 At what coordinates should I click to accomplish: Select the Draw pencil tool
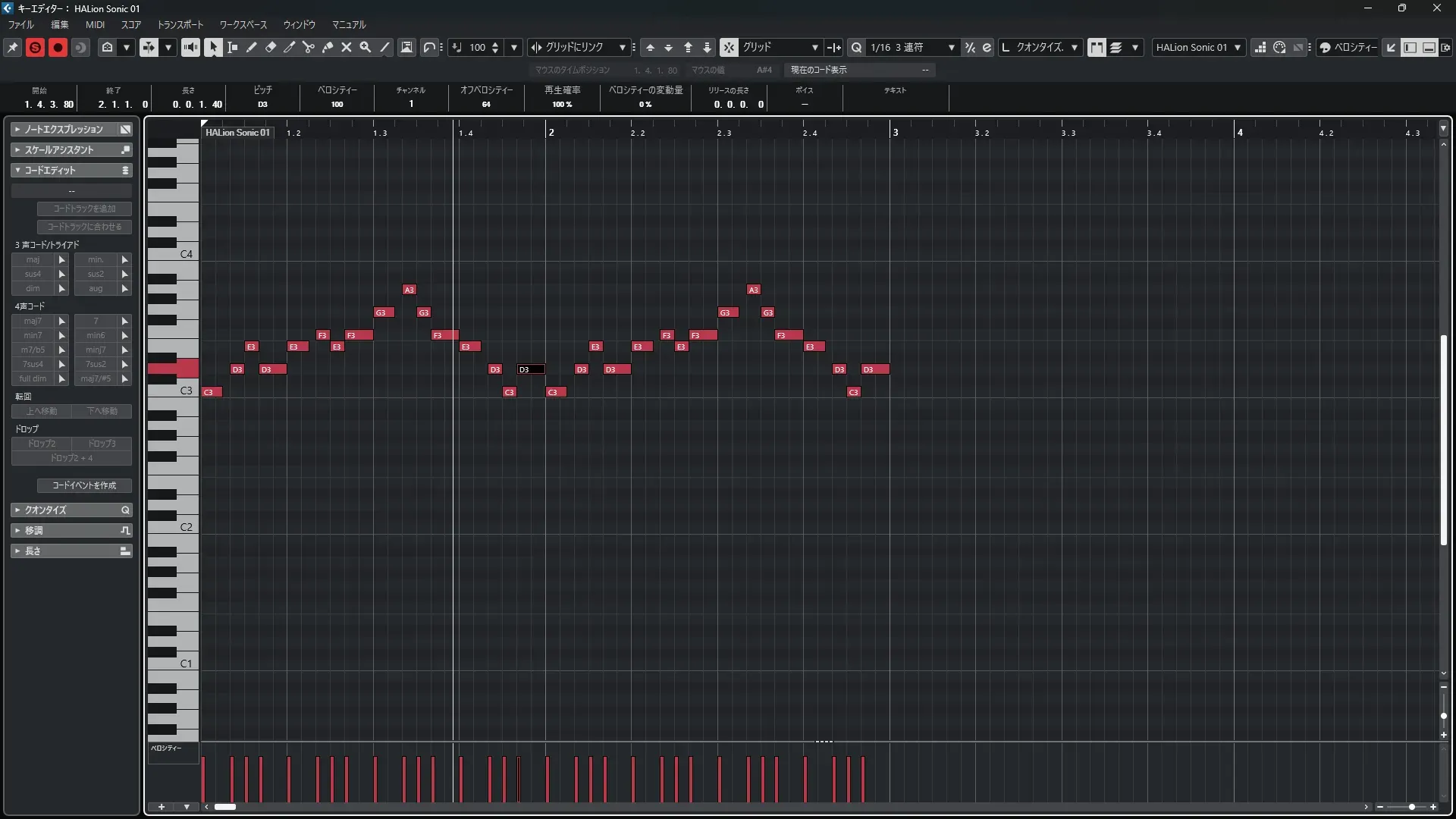[x=252, y=47]
